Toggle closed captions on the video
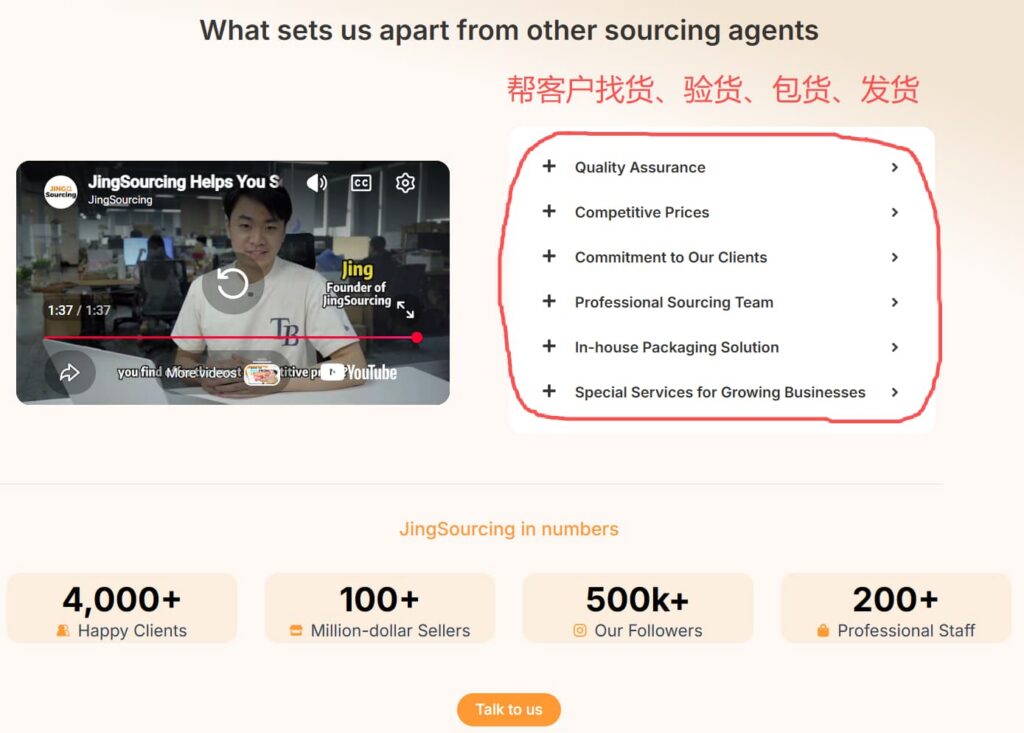Viewport: 1024px width, 733px height. pos(361,183)
